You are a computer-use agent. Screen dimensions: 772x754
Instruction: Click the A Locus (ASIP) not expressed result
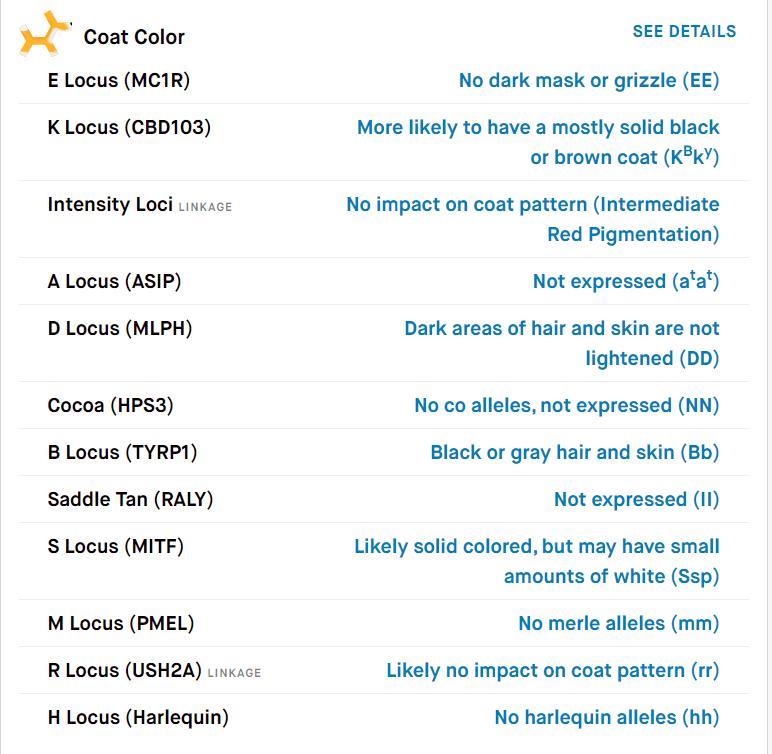[626, 281]
